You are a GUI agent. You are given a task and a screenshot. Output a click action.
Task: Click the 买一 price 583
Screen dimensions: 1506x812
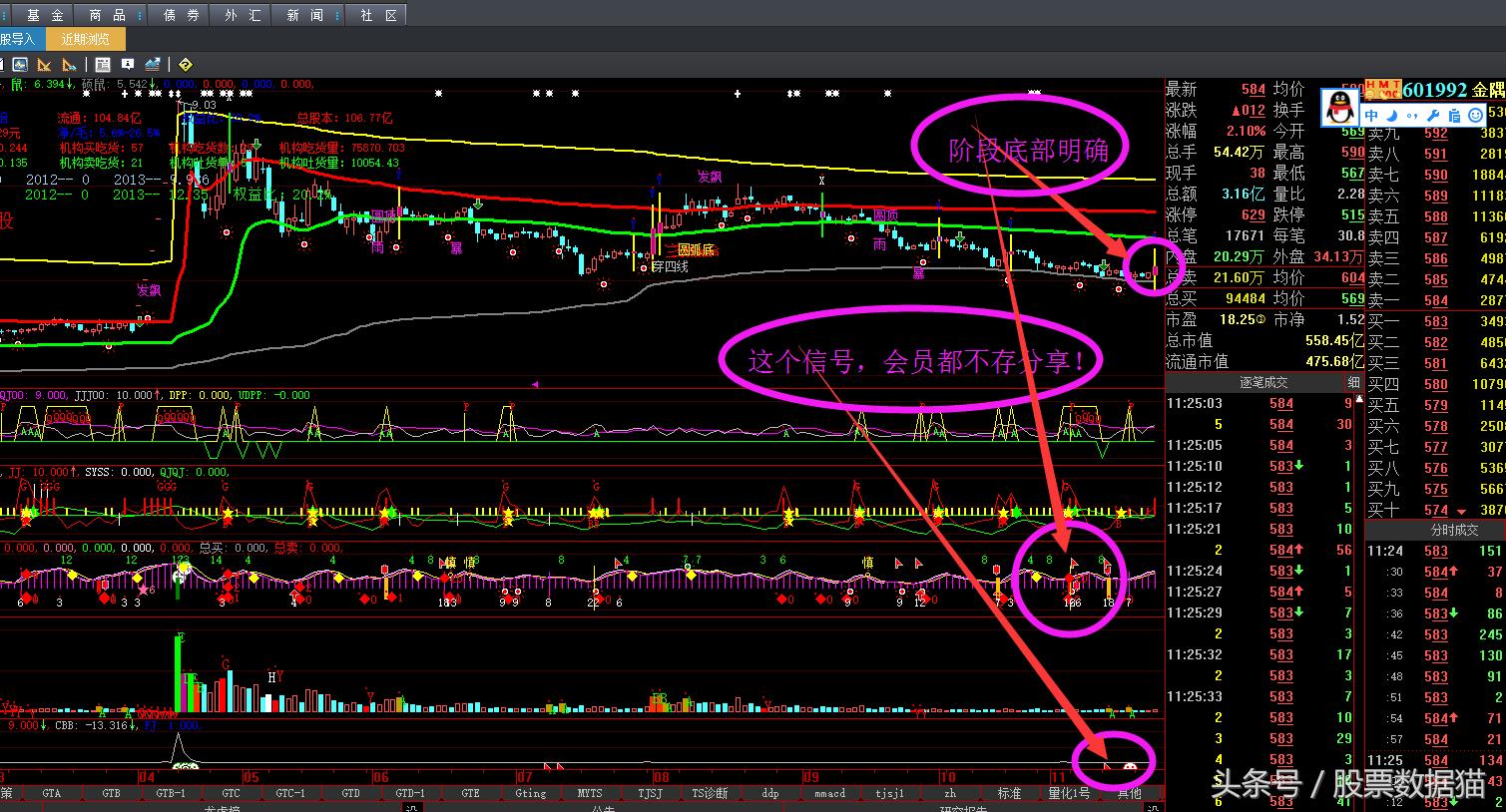pyautogui.click(x=1436, y=321)
